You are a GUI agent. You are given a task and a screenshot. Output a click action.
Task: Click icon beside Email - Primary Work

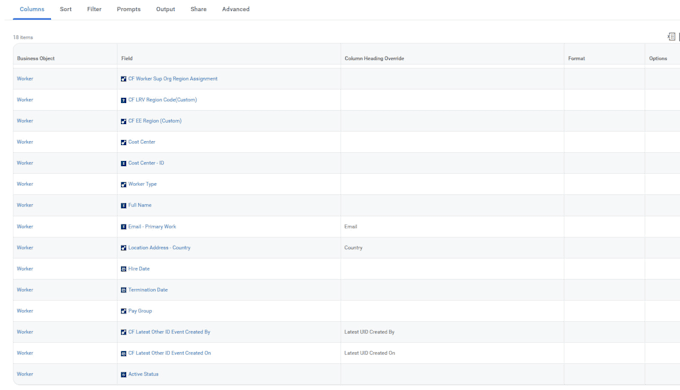pyautogui.click(x=124, y=227)
